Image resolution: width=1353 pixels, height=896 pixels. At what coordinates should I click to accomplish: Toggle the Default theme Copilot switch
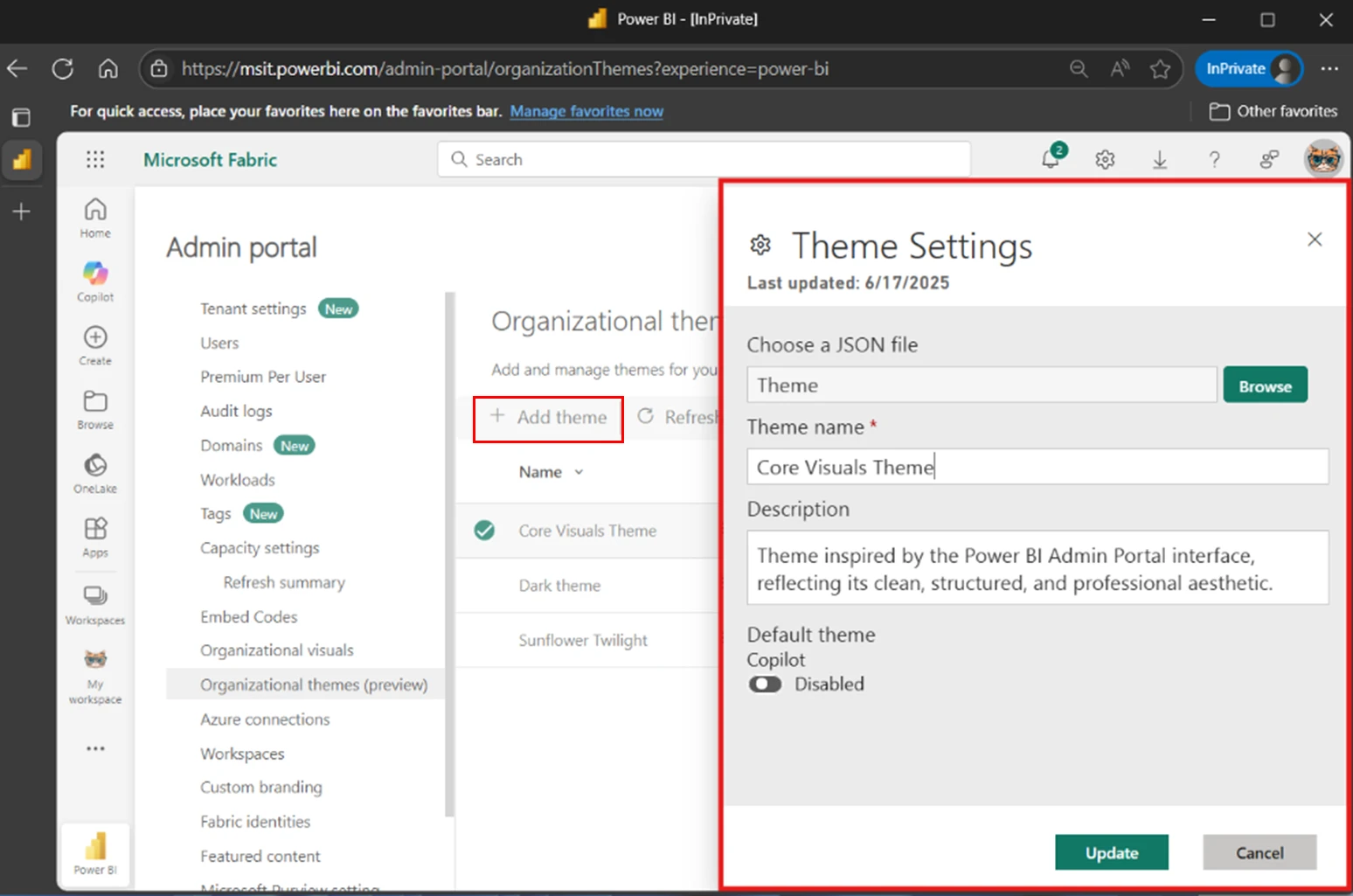(765, 684)
